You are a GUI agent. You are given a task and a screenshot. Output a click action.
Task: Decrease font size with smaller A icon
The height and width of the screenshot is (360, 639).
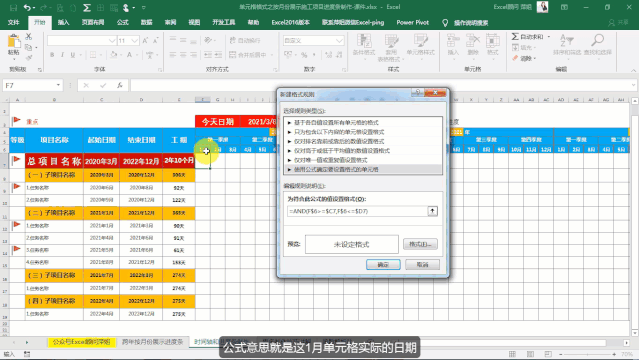click(156, 40)
